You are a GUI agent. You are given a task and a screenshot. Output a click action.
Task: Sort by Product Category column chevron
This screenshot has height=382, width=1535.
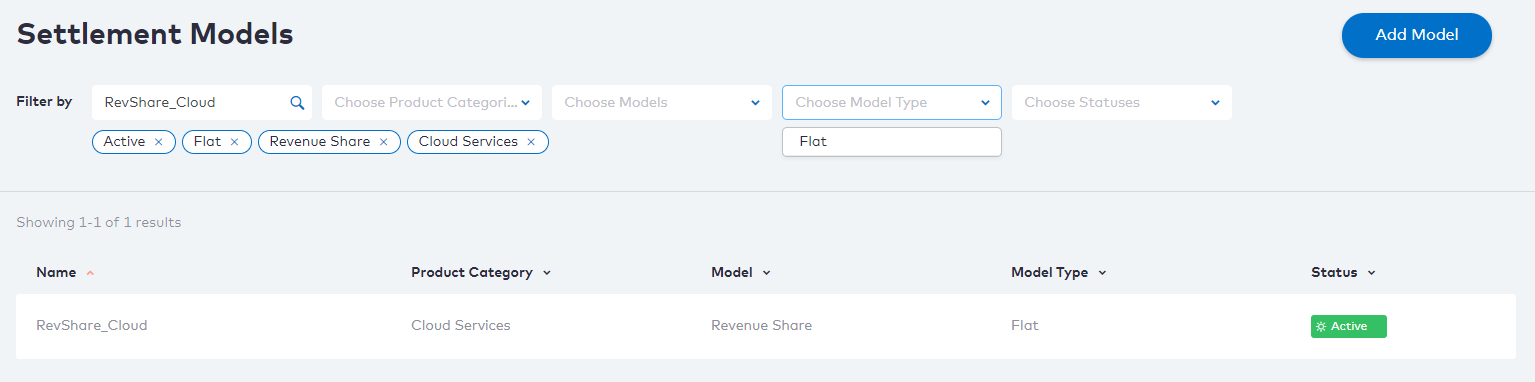tap(547, 273)
